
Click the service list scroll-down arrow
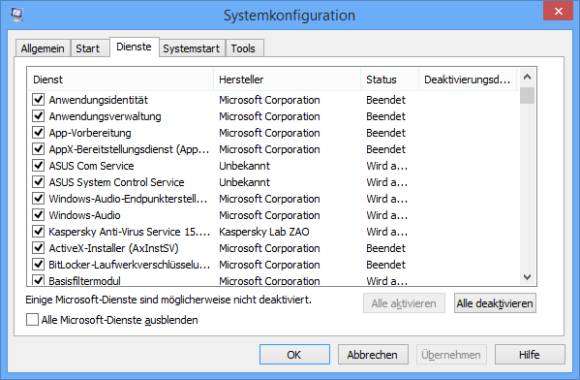527,277
